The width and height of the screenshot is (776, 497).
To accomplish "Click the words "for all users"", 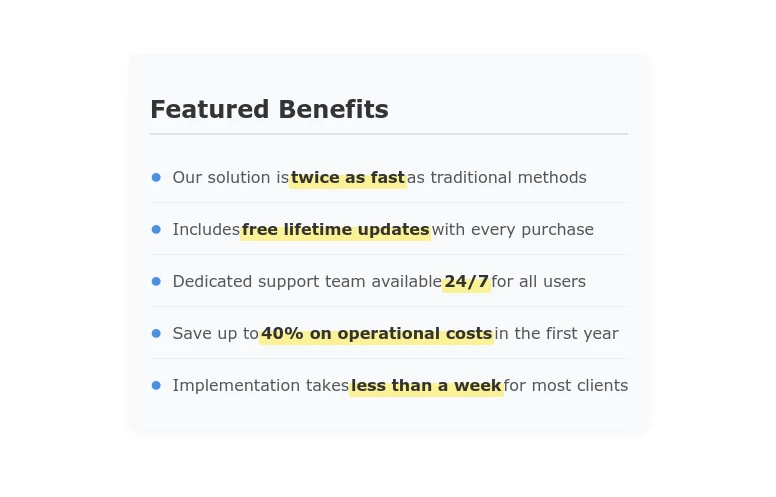I will pyautogui.click(x=538, y=282).
